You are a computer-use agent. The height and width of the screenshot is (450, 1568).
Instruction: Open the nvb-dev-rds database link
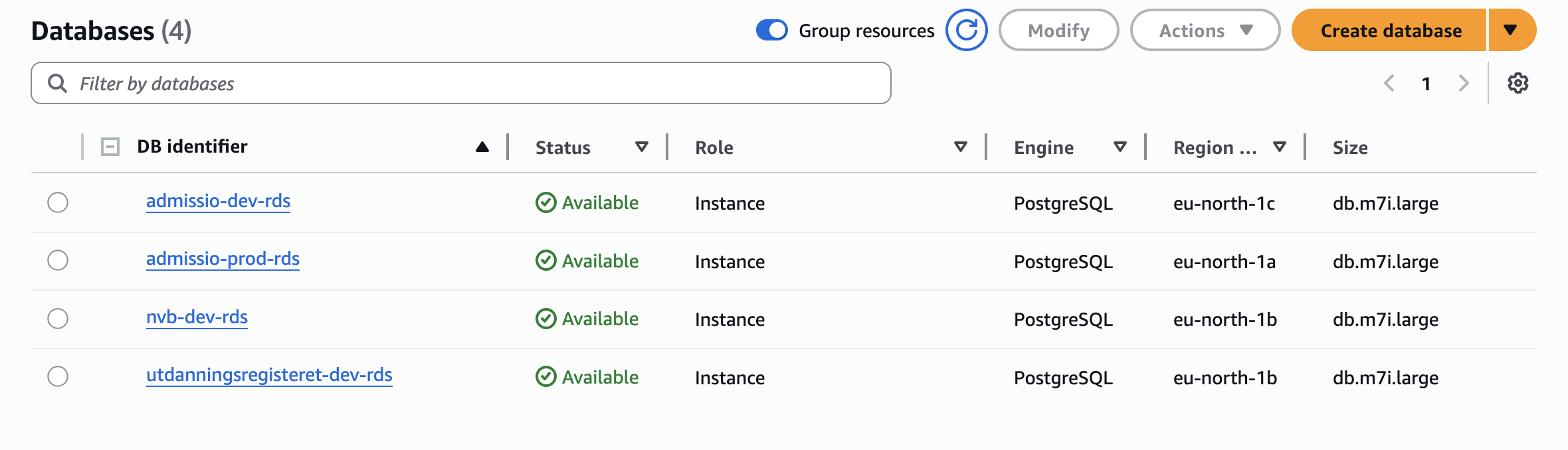[x=197, y=317]
